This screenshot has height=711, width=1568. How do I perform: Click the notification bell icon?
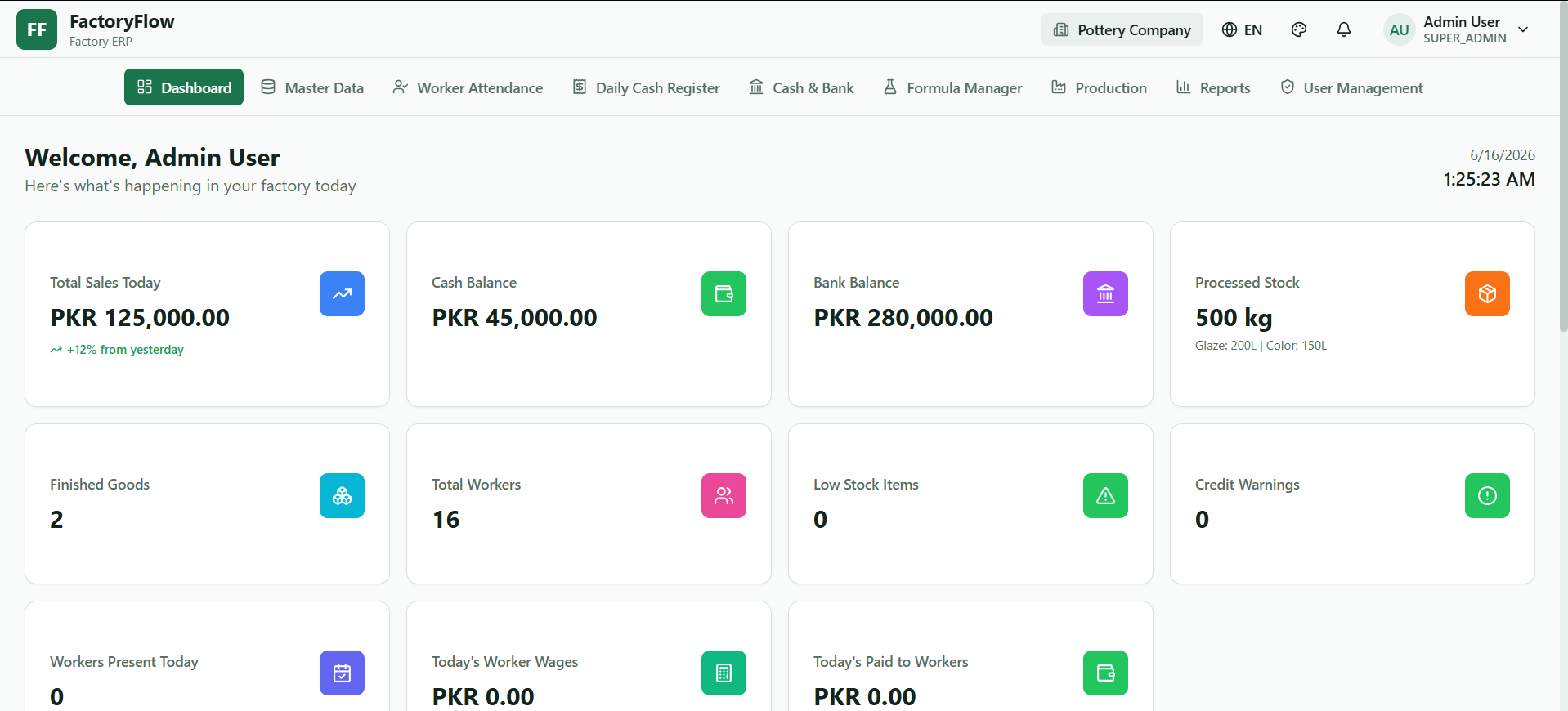pyautogui.click(x=1344, y=29)
